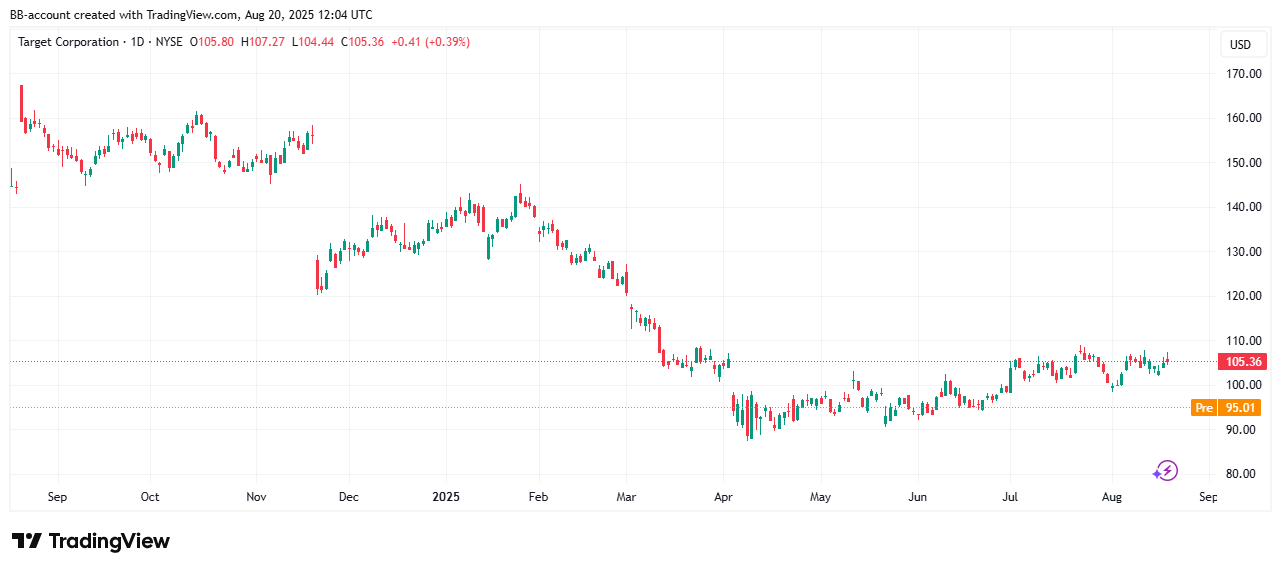Viewport: 1281px width, 571px height.
Task: Click the account creation caption text
Action: pyautogui.click(x=191, y=14)
